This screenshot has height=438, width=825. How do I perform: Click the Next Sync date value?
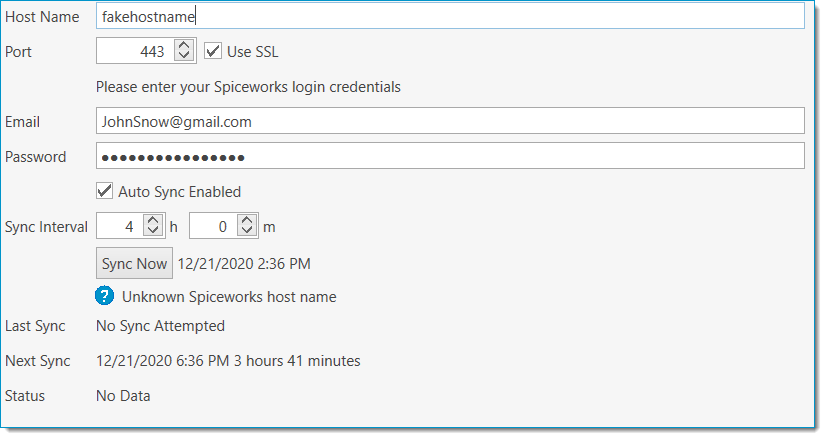coord(163,361)
